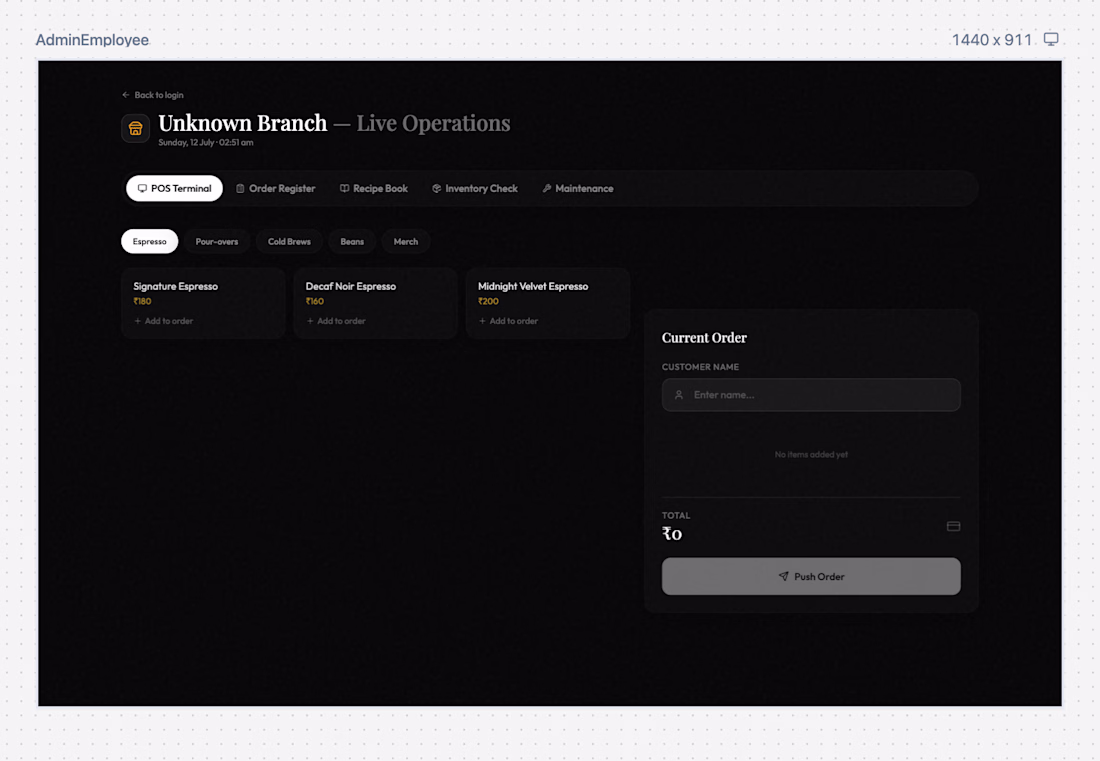Click the back arrow icon beside Back to login
Viewport: 1100px width, 761px height.
[126, 95]
